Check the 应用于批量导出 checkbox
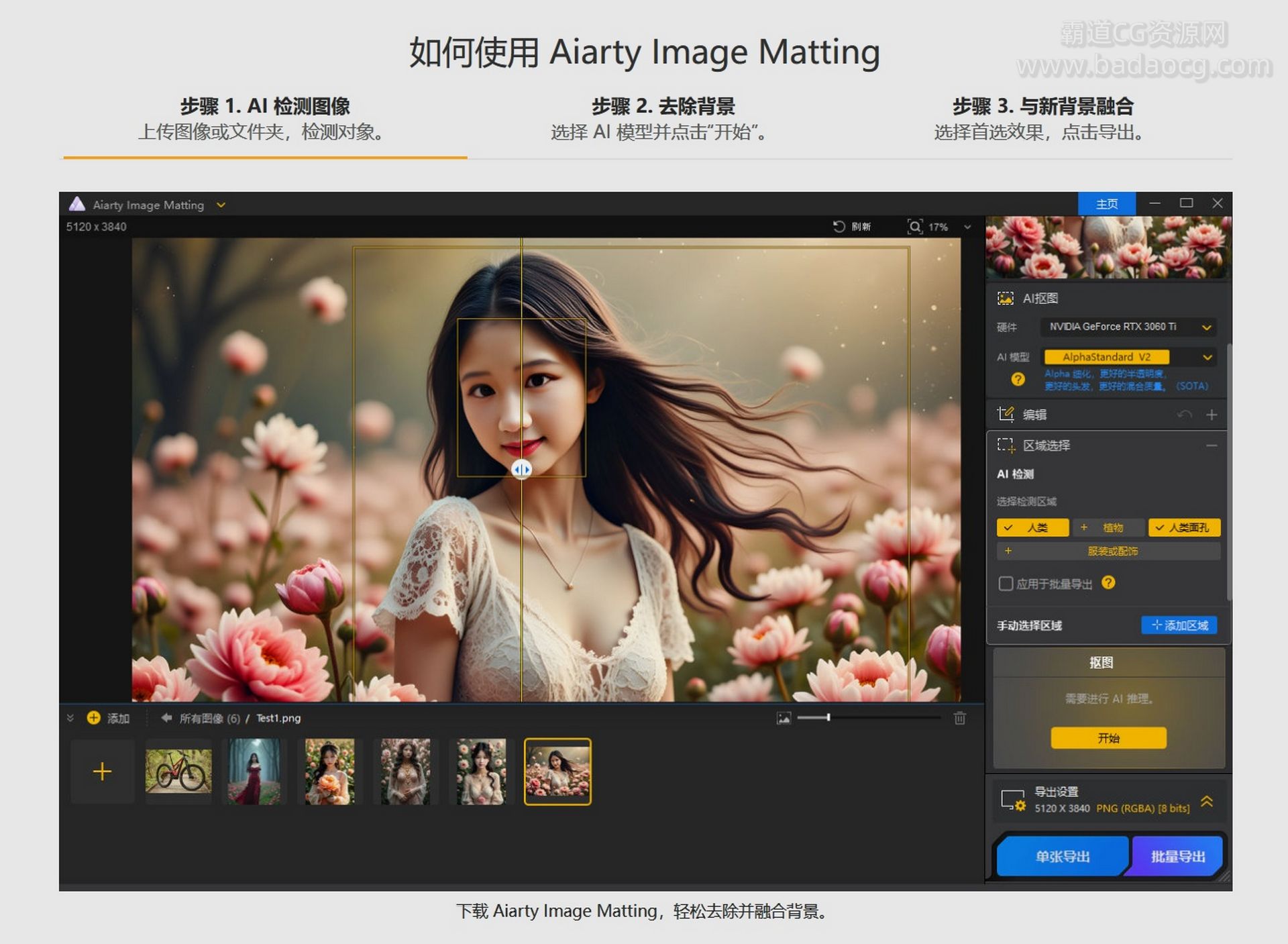This screenshot has height=944, width=1288. pyautogui.click(x=1006, y=584)
